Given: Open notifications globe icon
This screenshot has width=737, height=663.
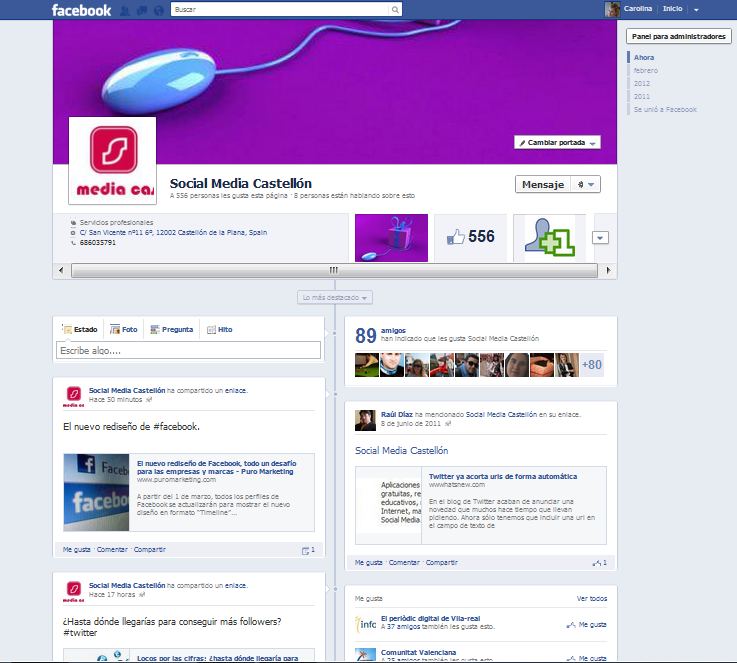Looking at the screenshot, I should pos(159,10).
